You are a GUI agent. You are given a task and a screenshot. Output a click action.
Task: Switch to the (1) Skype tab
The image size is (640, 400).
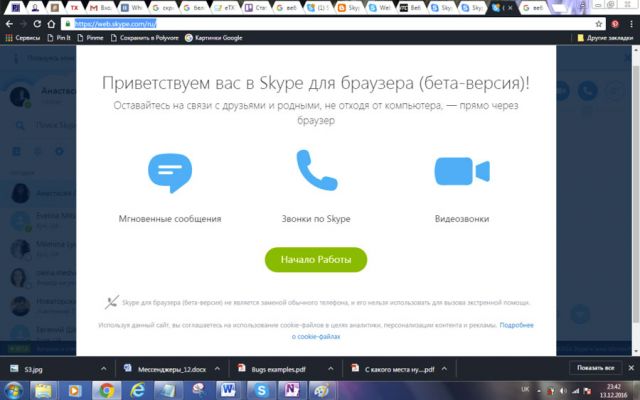pos(317,8)
